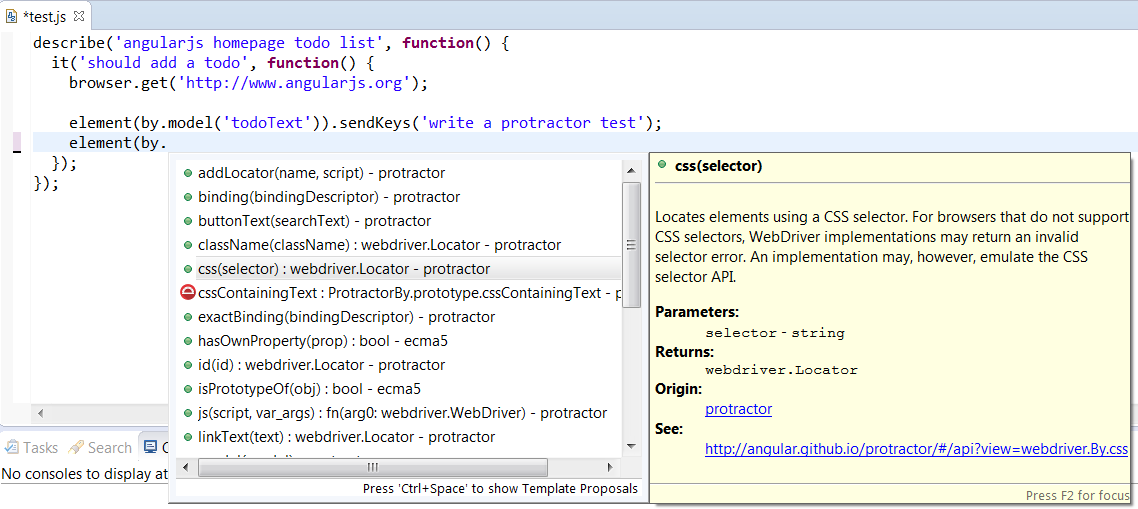This screenshot has width=1138, height=509.
Task: Click the green dot beside addLocator proposal
Action: point(187,173)
